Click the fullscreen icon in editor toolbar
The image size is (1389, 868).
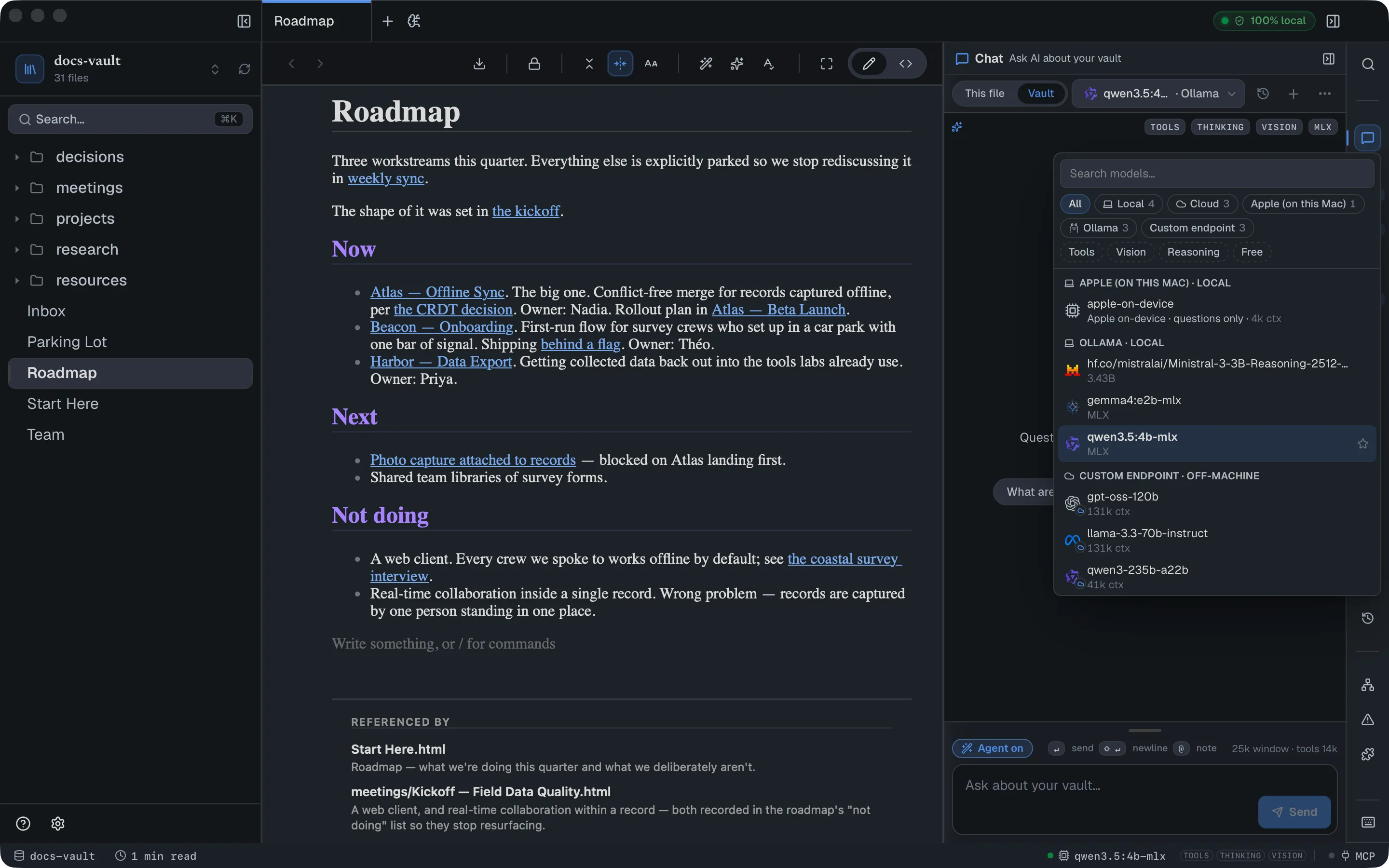(827, 64)
